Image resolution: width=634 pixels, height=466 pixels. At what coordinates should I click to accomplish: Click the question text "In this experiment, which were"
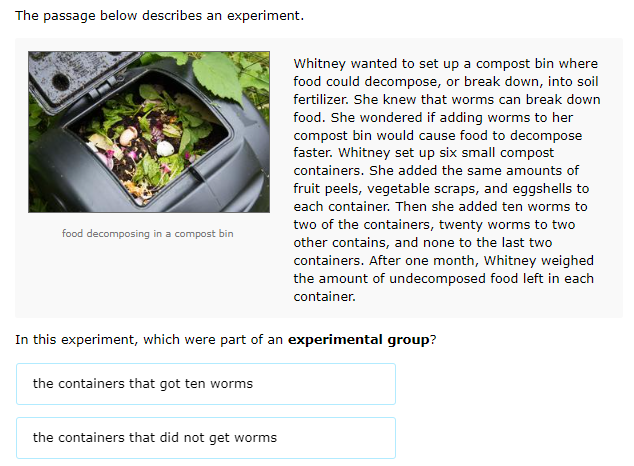coord(116,339)
